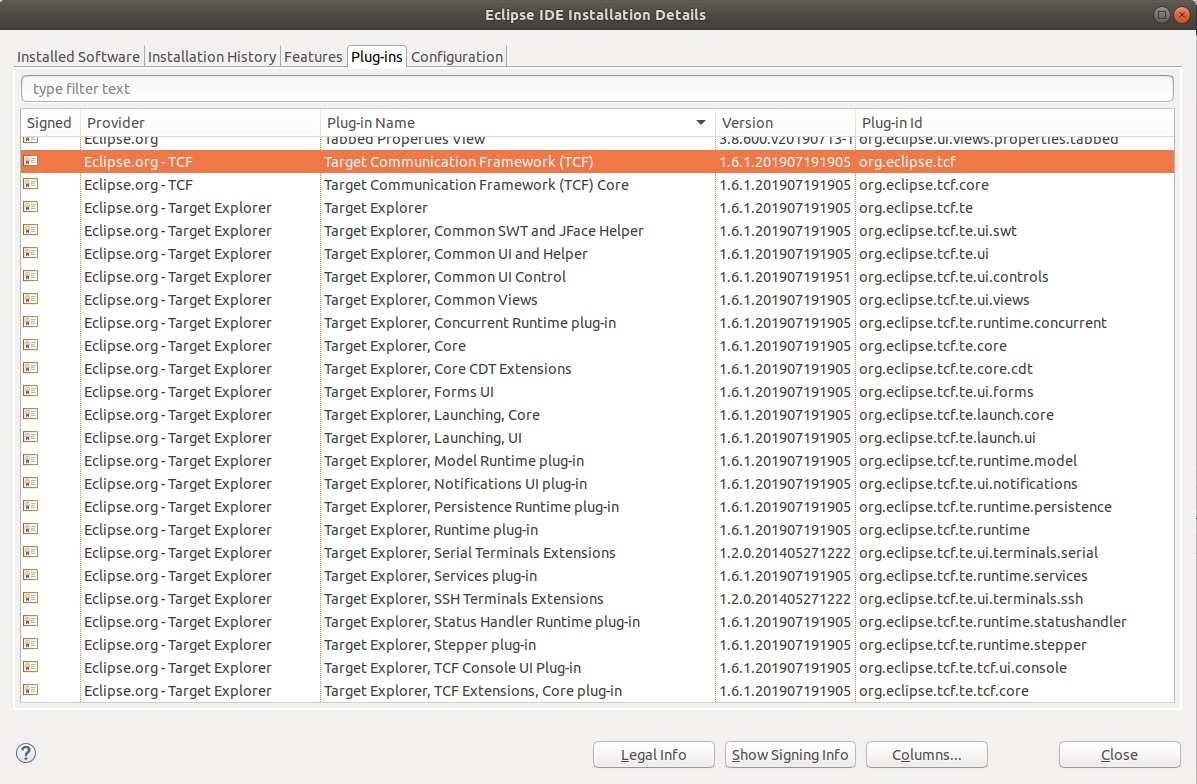Click signed icon for Concurrent Runtime plug-in row
1197x784 pixels.
tap(31, 322)
